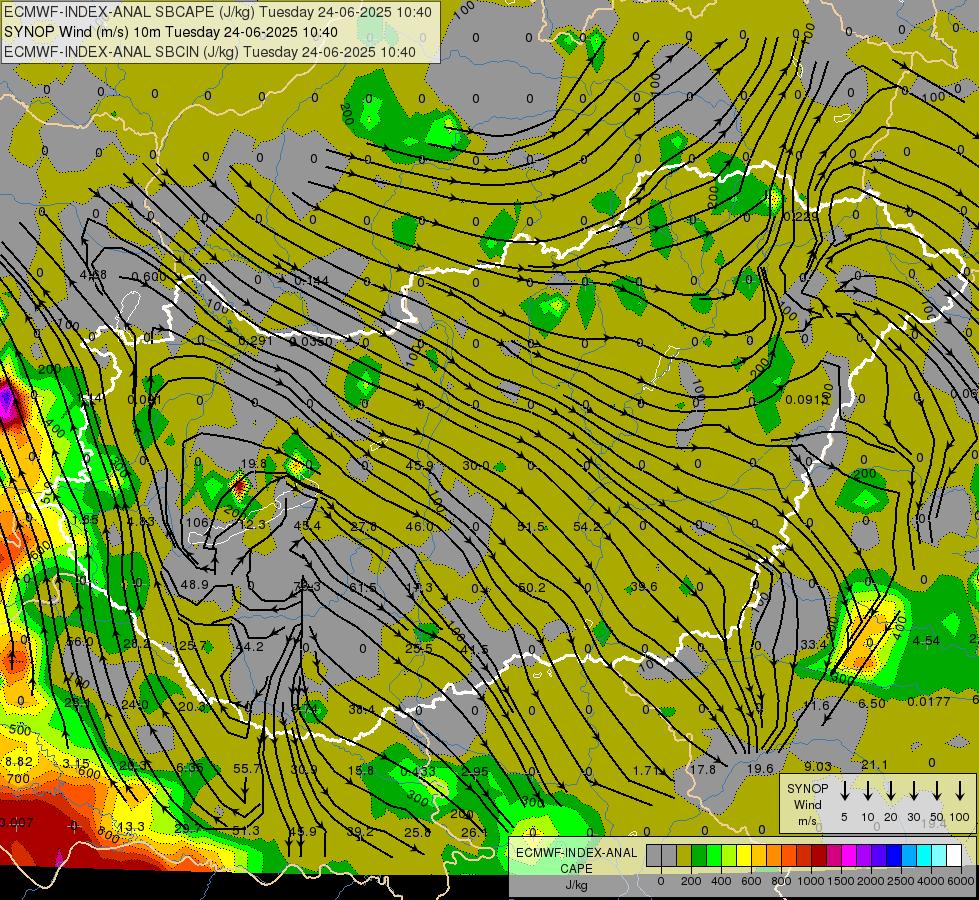Click the map value 0.291
The width and height of the screenshot is (979, 900).
pyautogui.click(x=255, y=341)
